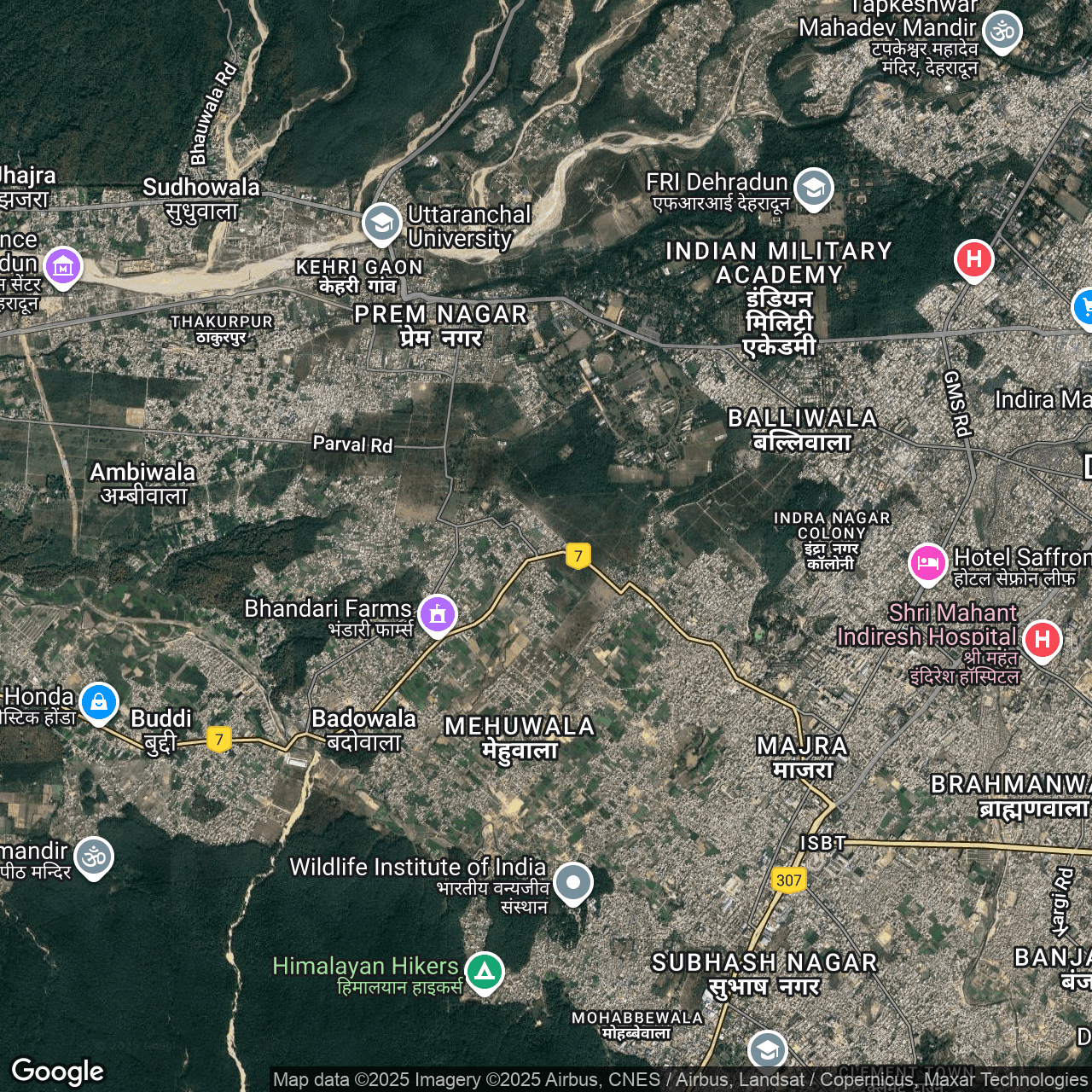The height and width of the screenshot is (1092, 1092).
Task: Click the Map data copyright attribution text
Action: tap(679, 1079)
